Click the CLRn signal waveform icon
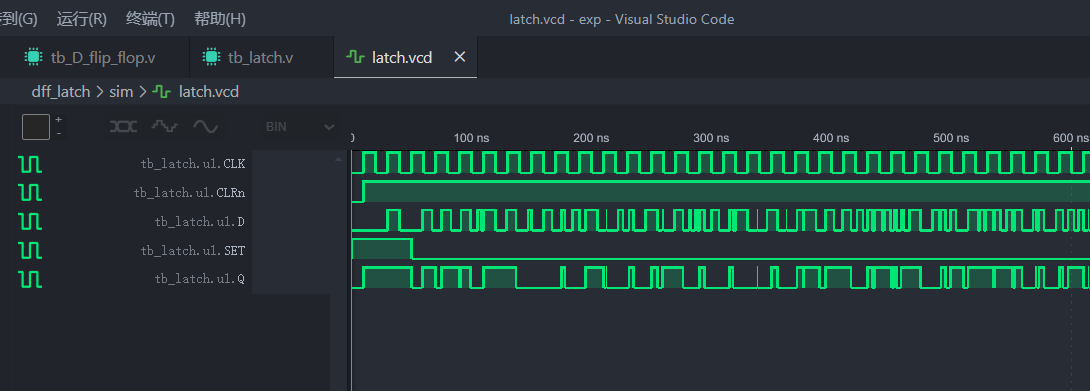This screenshot has height=391, width=1090. 30,193
